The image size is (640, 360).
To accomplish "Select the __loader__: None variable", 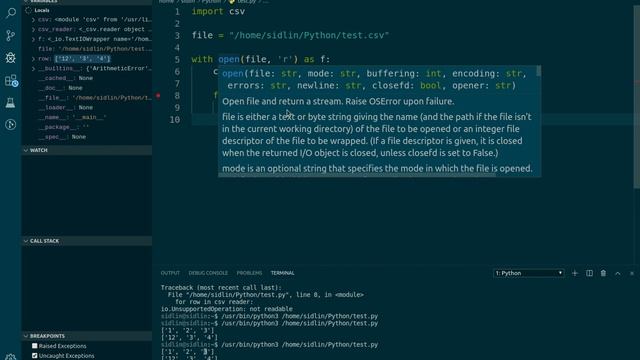I will [x=87, y=108].
